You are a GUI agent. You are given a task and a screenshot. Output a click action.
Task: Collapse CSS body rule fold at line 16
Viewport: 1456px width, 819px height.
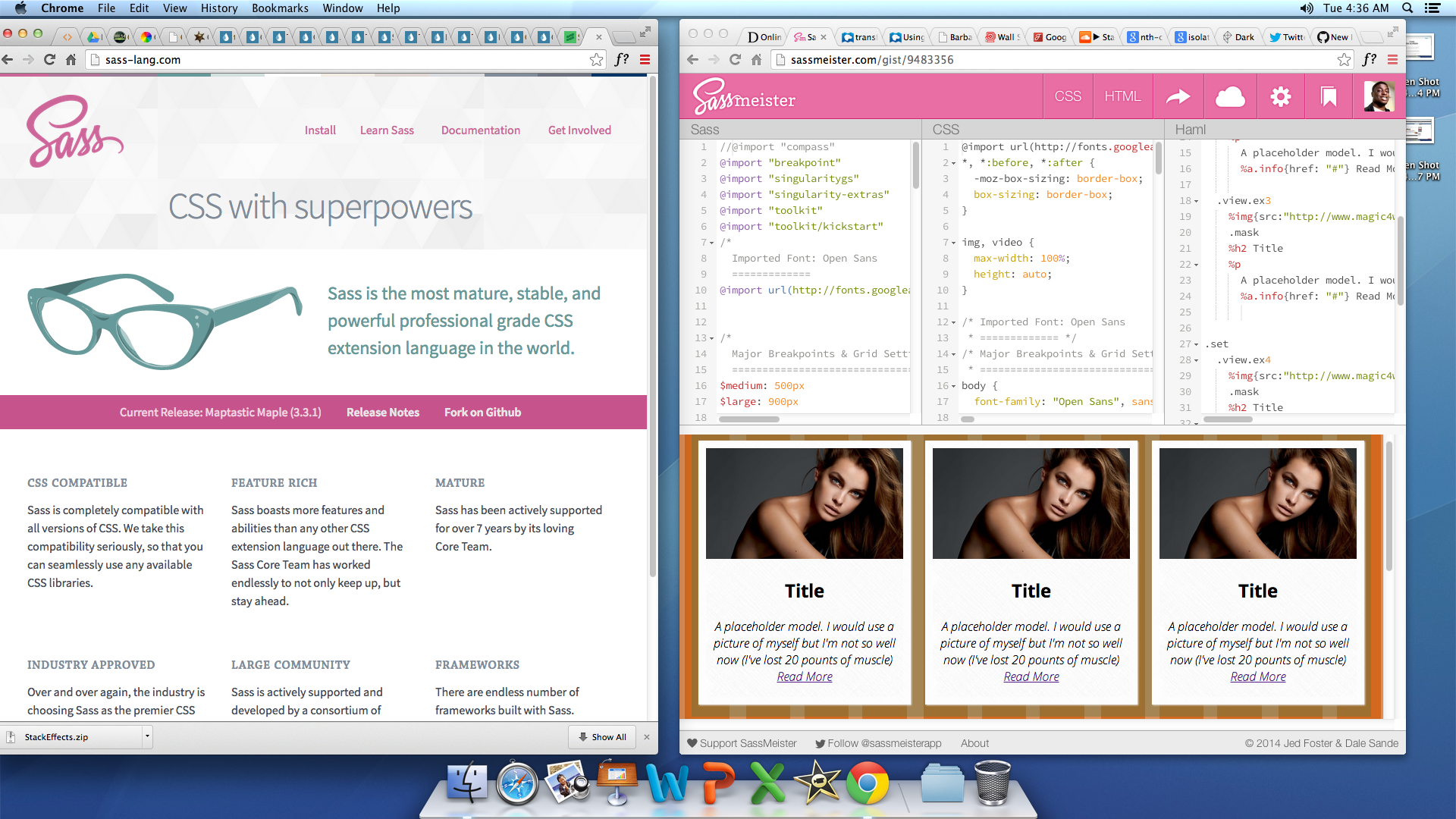pyautogui.click(x=953, y=386)
